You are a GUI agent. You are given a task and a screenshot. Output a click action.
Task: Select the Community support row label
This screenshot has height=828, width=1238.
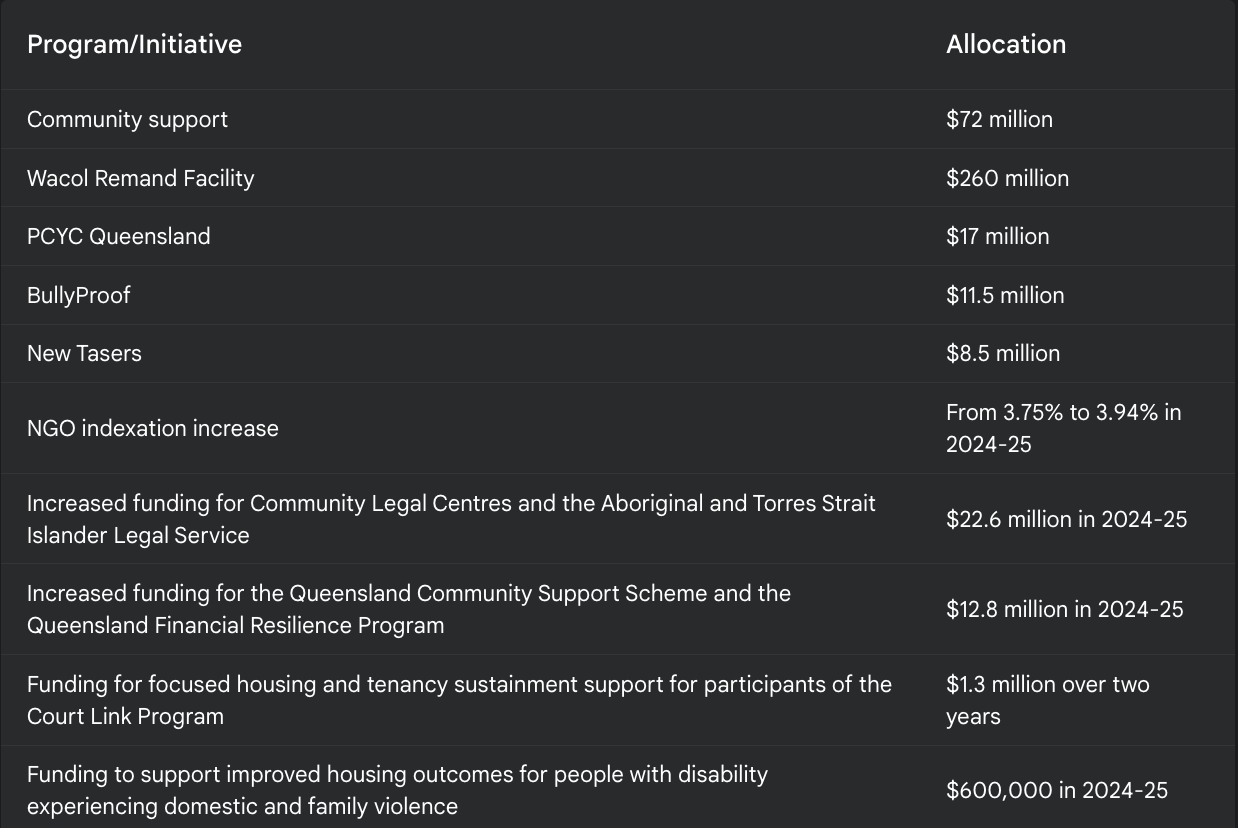pyautogui.click(x=127, y=119)
